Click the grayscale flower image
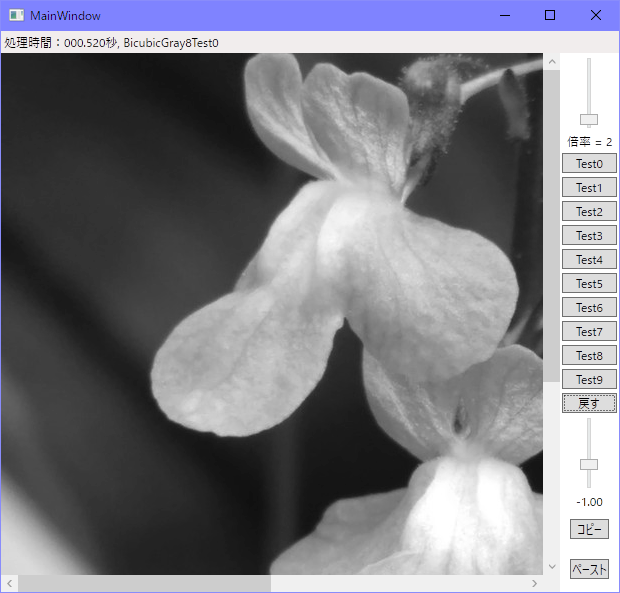Viewport: 620px width, 593px height. pos(272,314)
